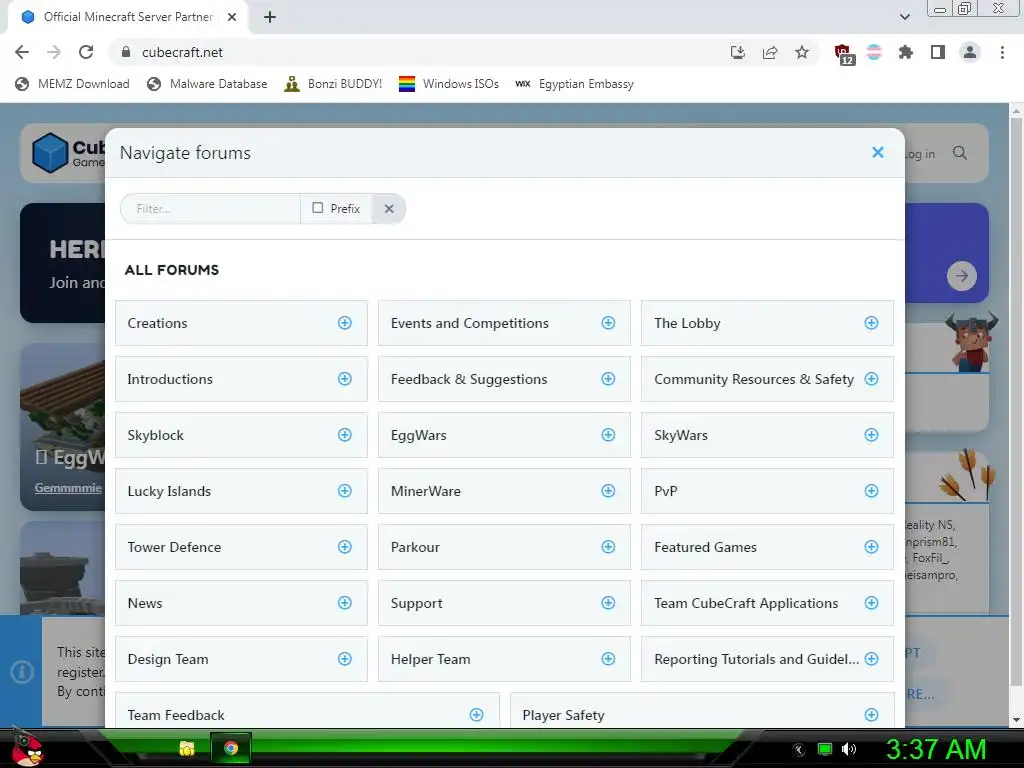Click plus icon beside Design Team
The image size is (1024, 768).
coord(345,659)
